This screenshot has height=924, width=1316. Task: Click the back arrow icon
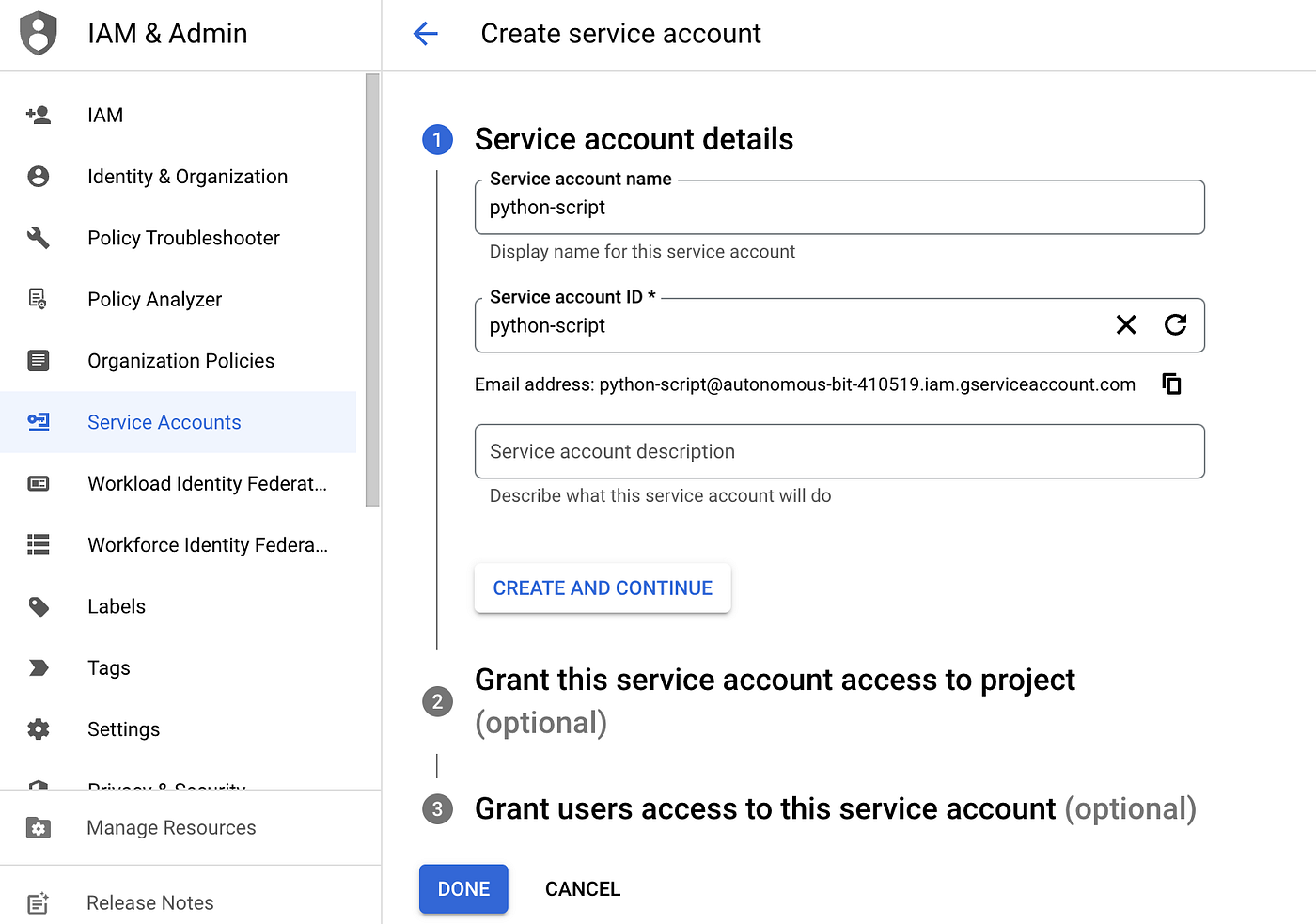426,34
